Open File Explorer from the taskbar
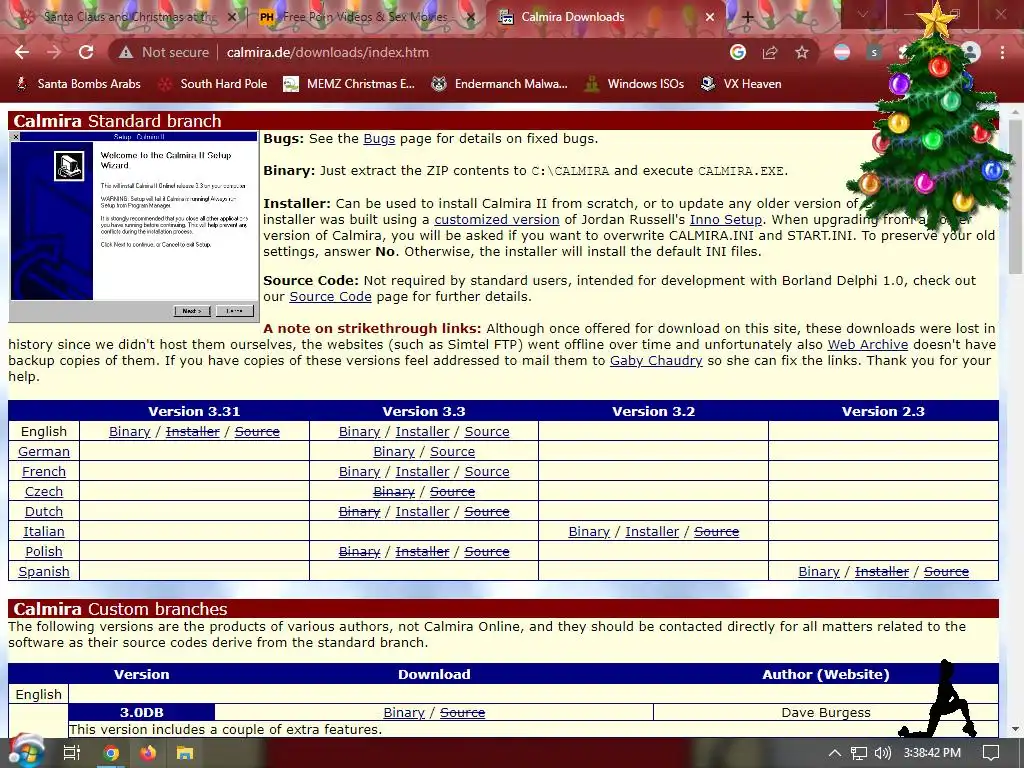This screenshot has height=768, width=1024. (185, 753)
